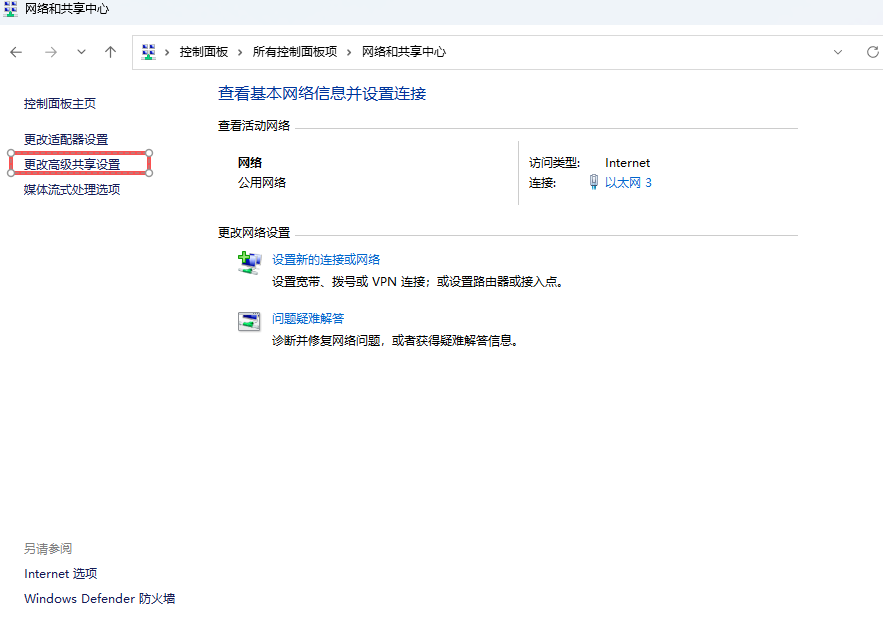The height and width of the screenshot is (620, 883).
Task: Click the back navigation arrow
Action: (x=16, y=52)
